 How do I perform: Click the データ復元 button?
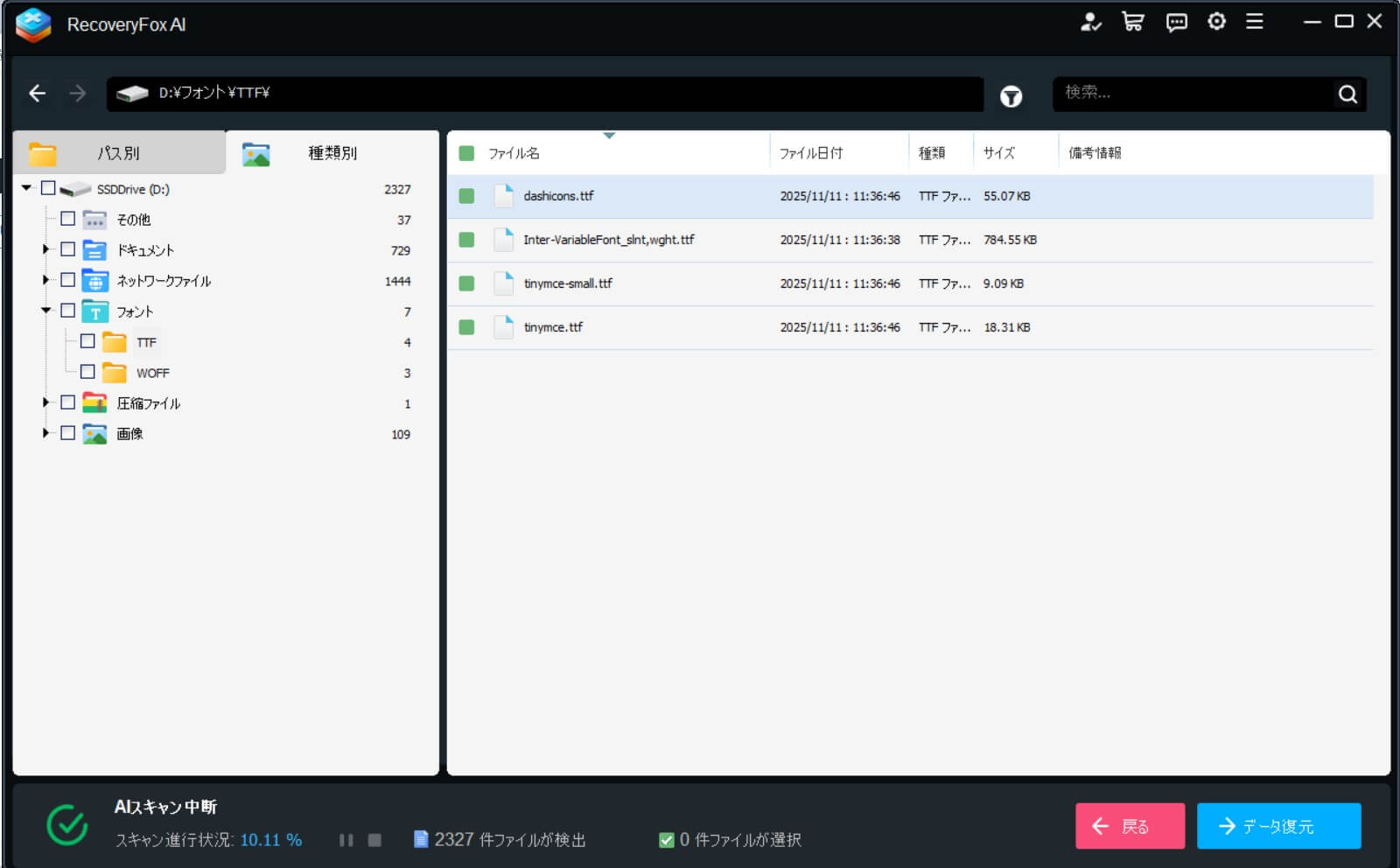pos(1278,826)
